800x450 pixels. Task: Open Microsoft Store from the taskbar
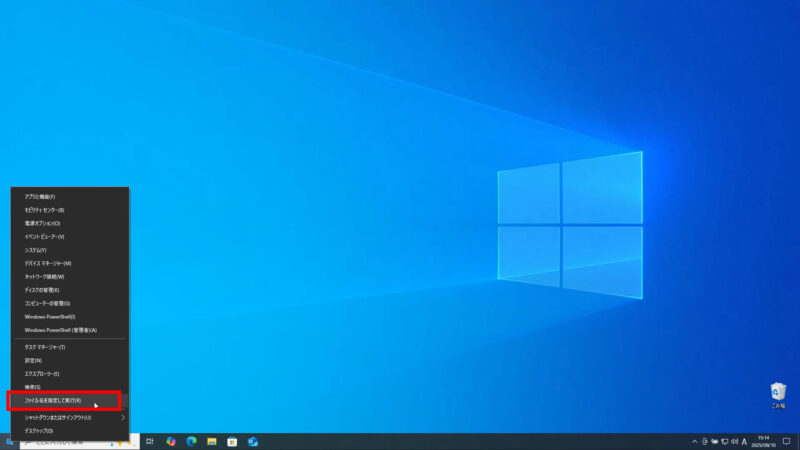232,441
